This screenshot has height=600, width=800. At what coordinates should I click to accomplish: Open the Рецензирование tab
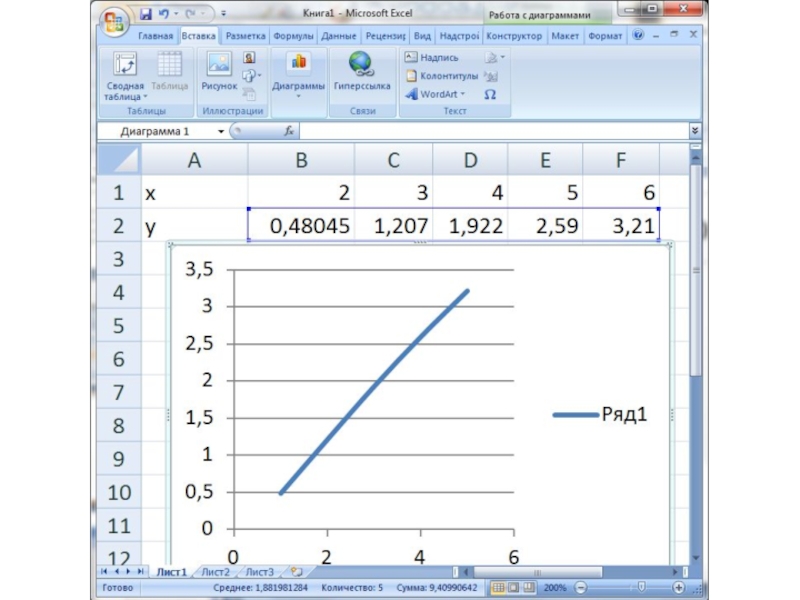coord(385,36)
